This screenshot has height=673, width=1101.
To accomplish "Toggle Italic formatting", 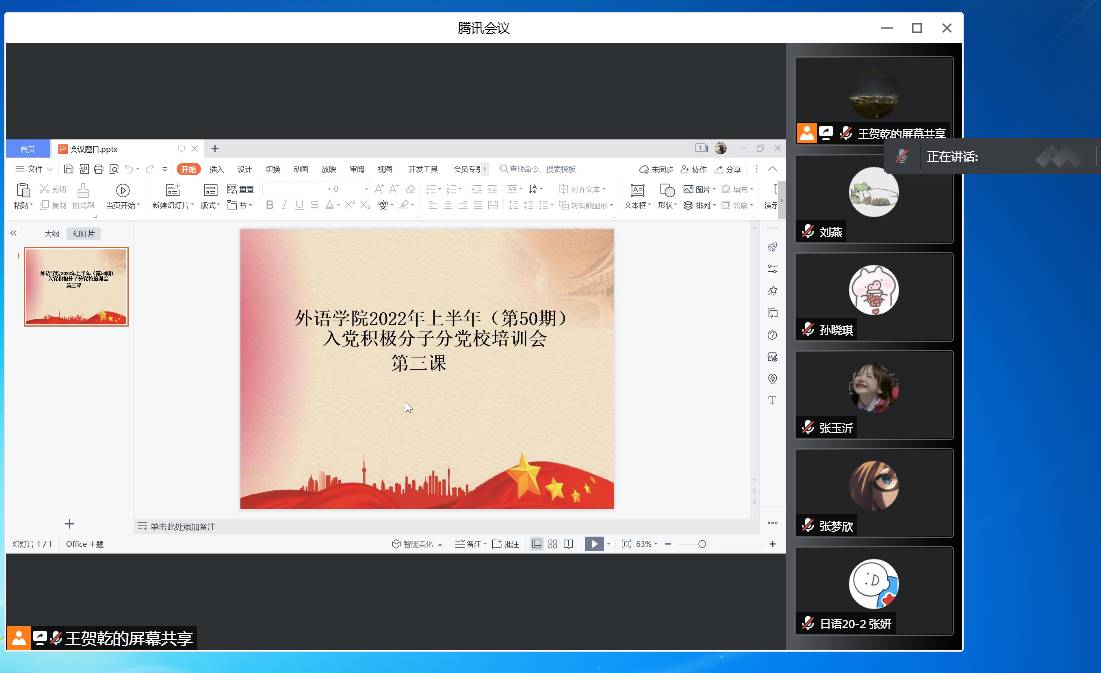I will pyautogui.click(x=285, y=205).
